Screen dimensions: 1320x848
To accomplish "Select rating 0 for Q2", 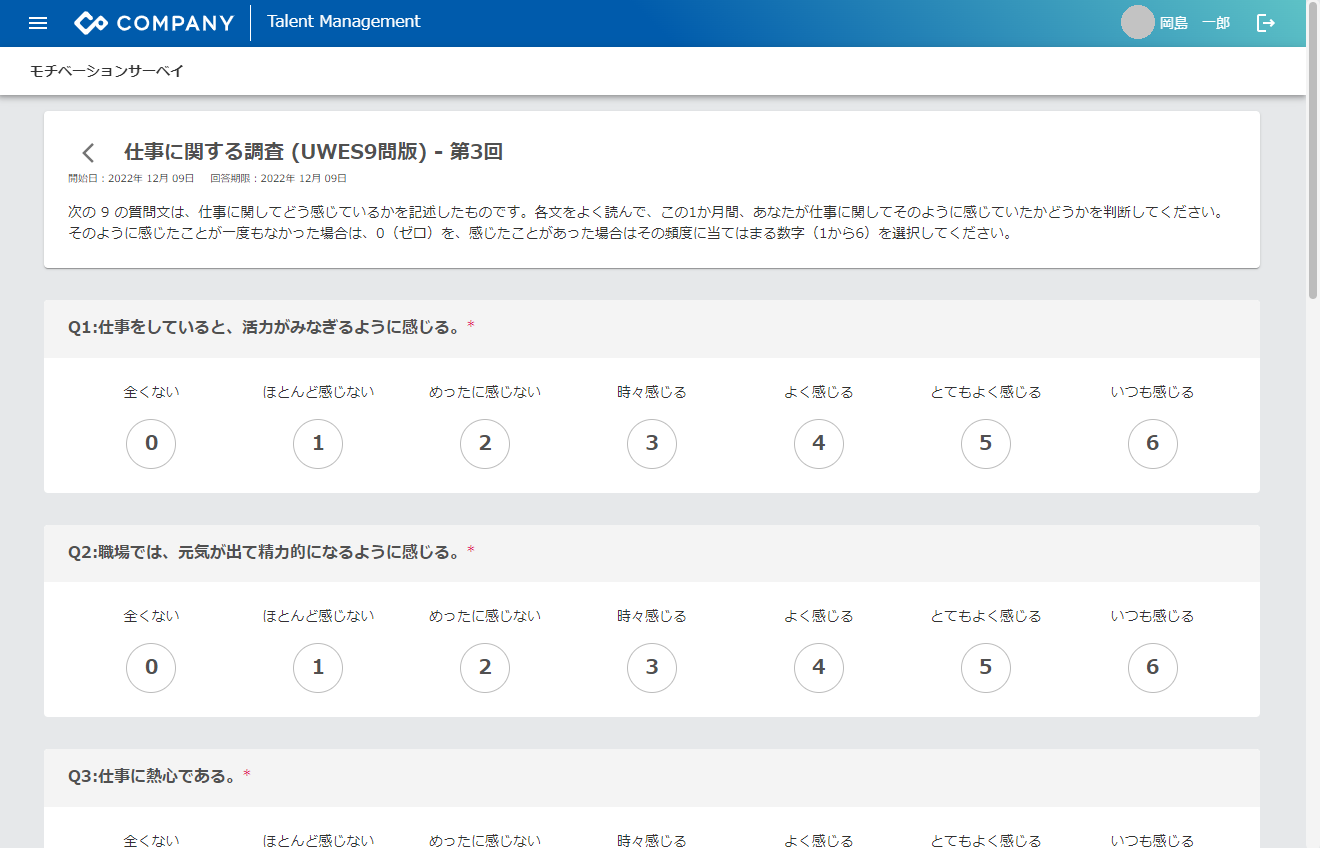I will [151, 668].
